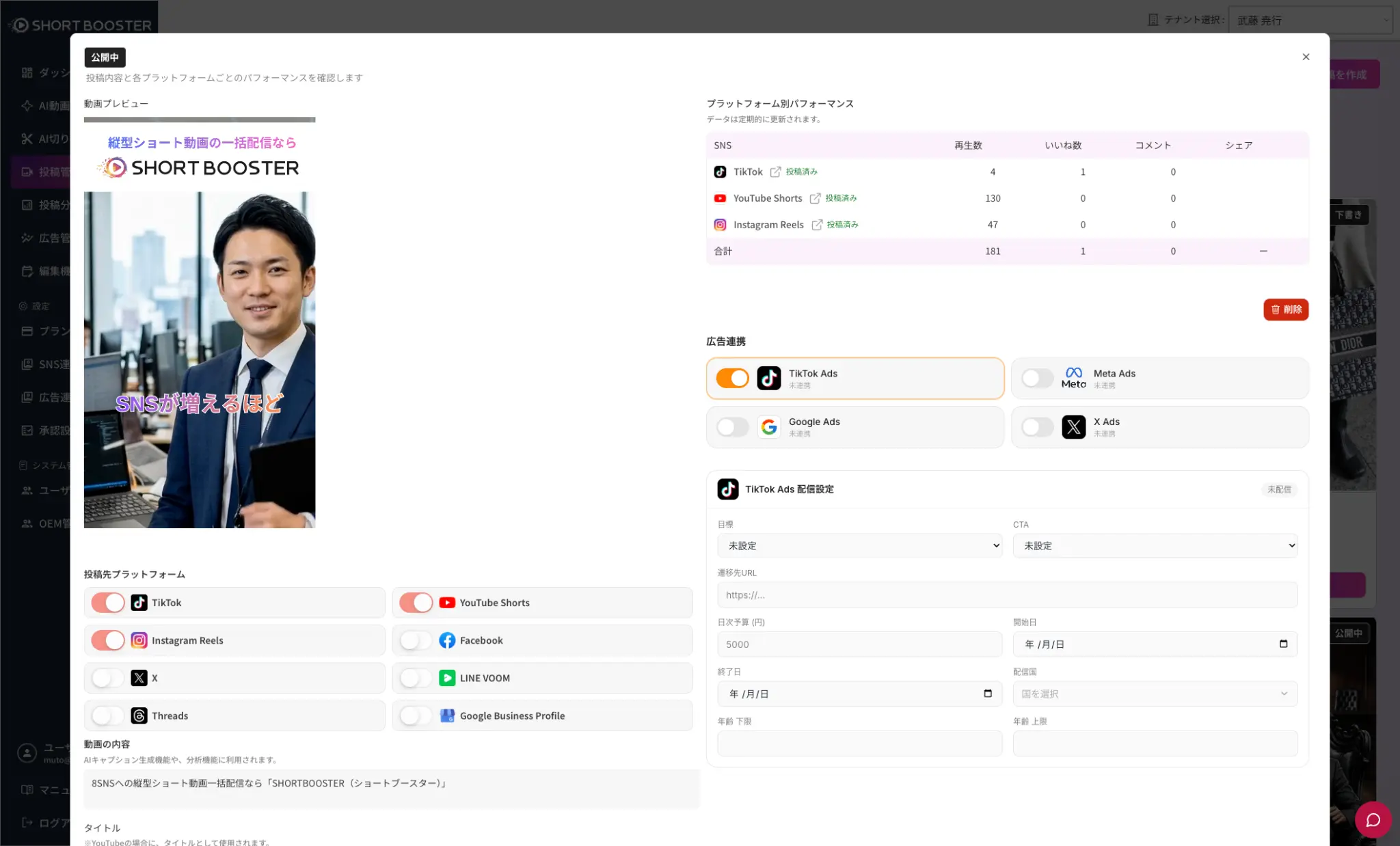
Task: Open the 配信国 country selector
Action: [x=1155, y=694]
